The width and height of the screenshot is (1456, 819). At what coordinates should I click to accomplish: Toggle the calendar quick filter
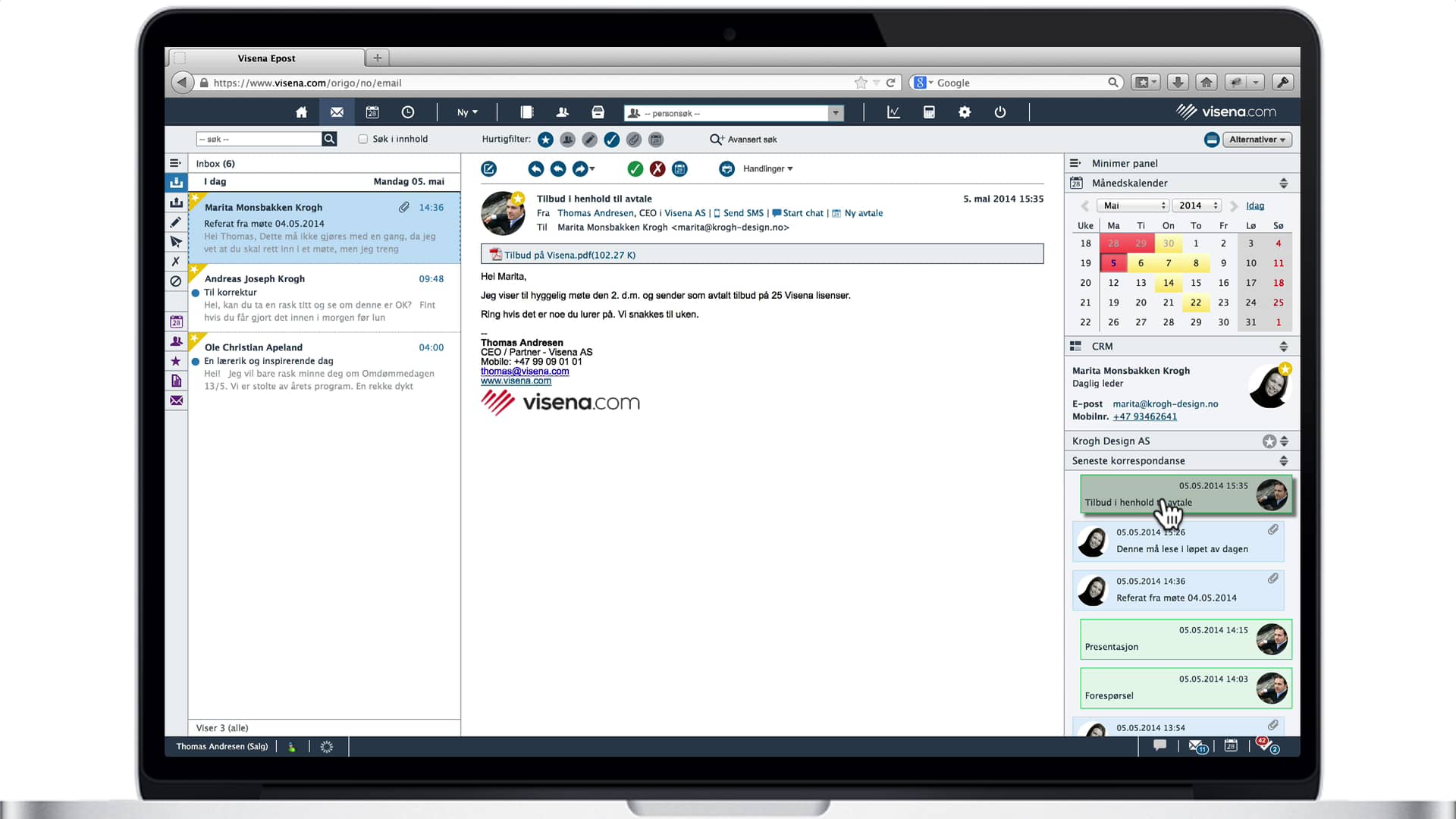tap(657, 140)
